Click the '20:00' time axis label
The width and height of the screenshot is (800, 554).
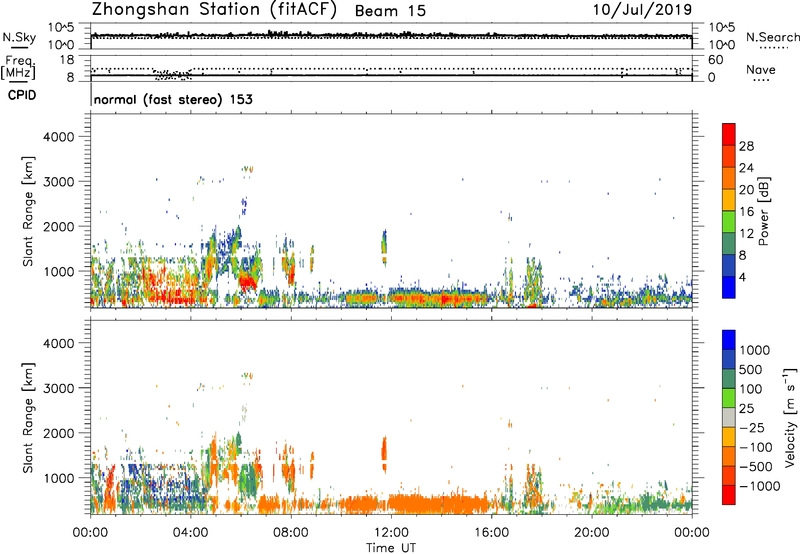tap(592, 533)
